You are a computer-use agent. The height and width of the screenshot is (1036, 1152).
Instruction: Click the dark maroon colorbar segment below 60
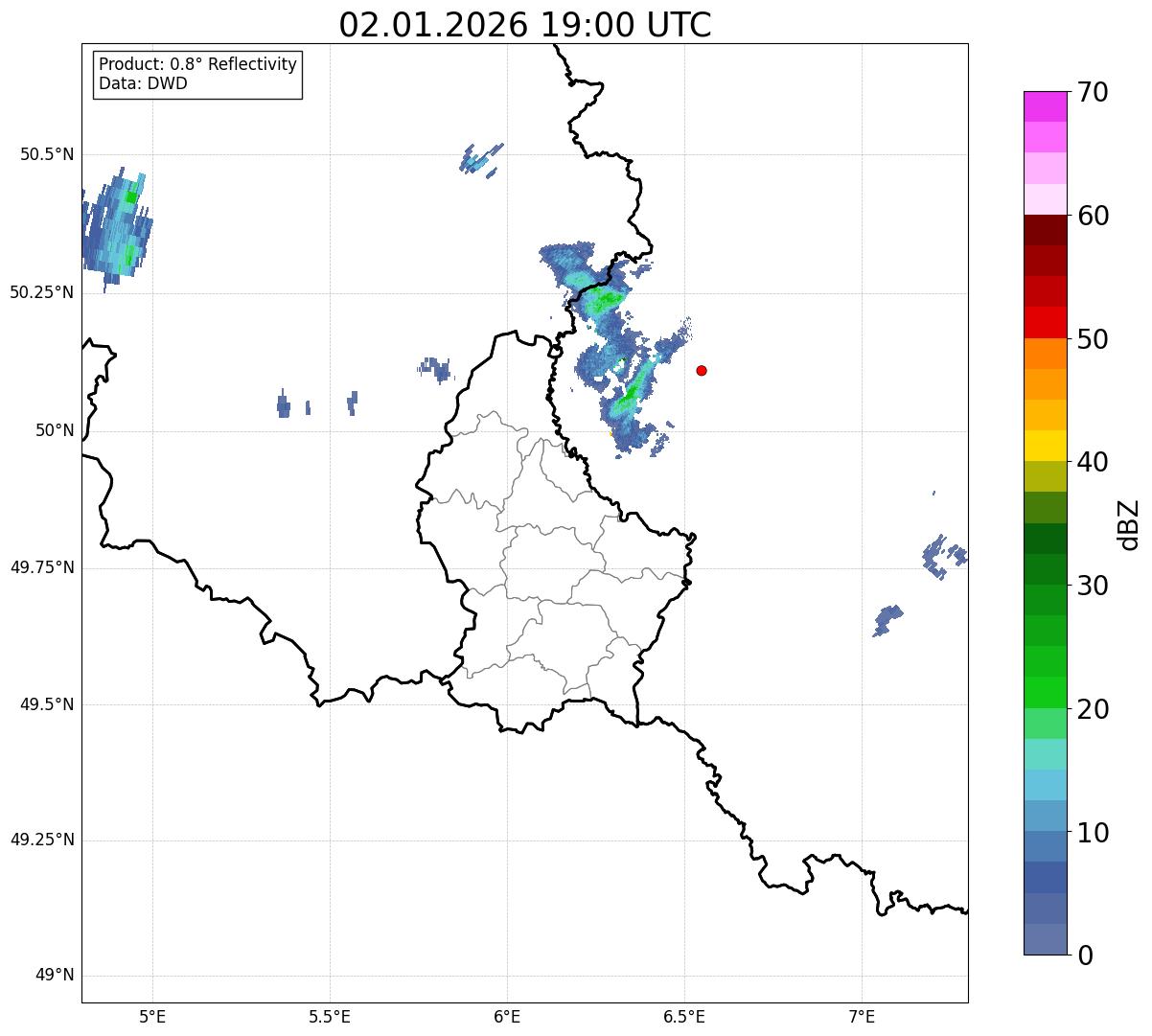coord(1045,230)
